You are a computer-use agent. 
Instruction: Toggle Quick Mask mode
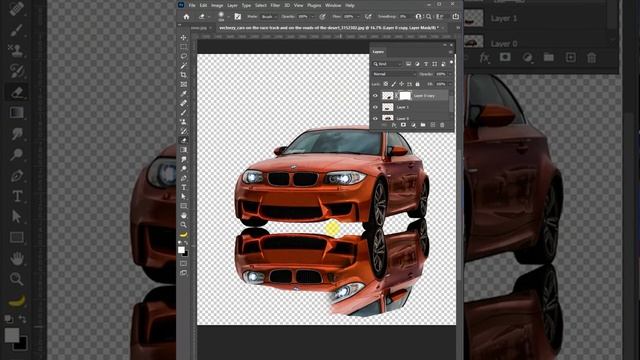coord(183,263)
